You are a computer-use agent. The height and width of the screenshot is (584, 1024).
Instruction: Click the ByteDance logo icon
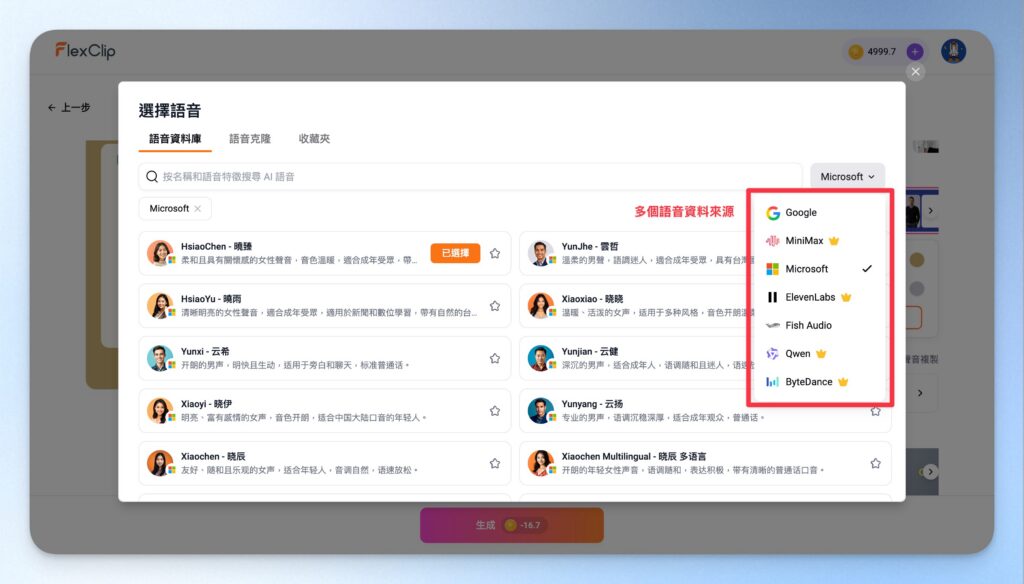(x=773, y=381)
